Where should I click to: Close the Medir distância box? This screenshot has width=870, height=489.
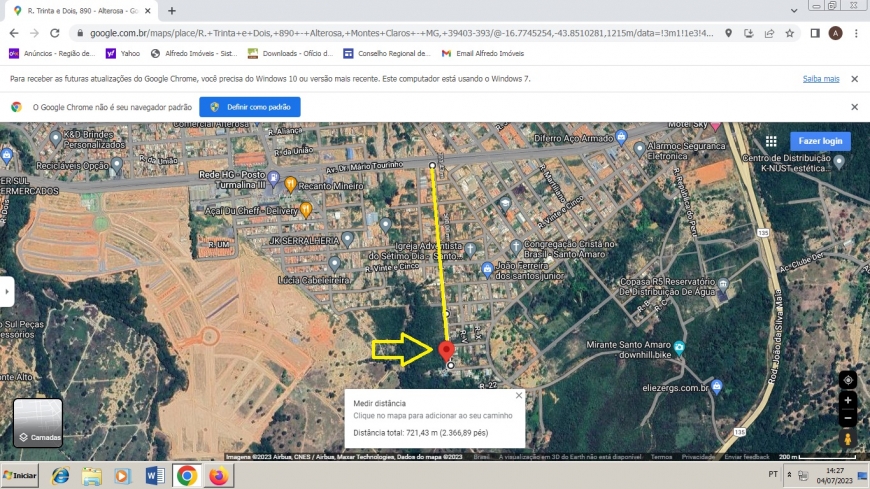[518, 395]
